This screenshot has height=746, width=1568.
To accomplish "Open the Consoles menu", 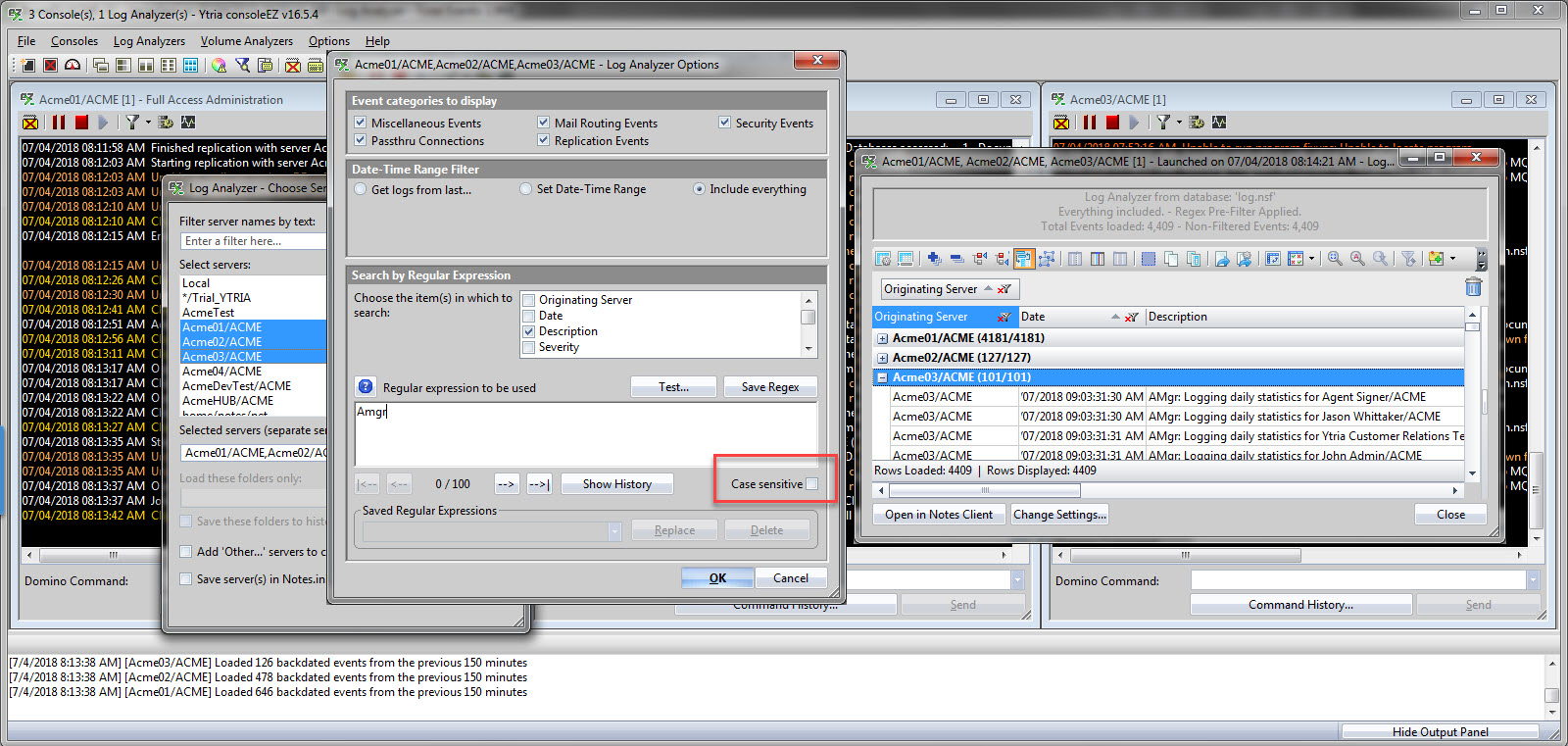I will (x=74, y=41).
